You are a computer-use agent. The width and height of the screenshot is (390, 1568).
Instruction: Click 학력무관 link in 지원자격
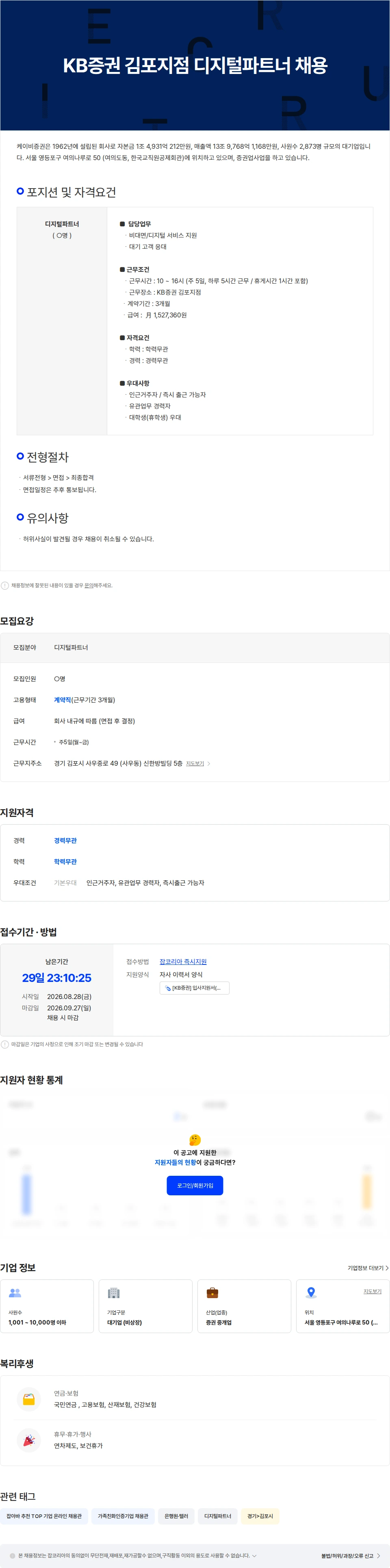pos(65,862)
